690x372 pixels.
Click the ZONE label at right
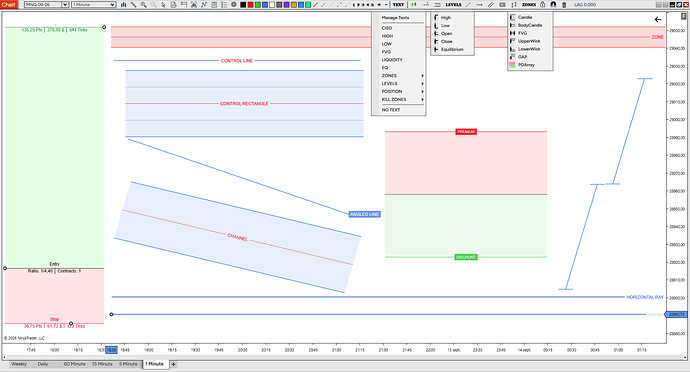(657, 37)
